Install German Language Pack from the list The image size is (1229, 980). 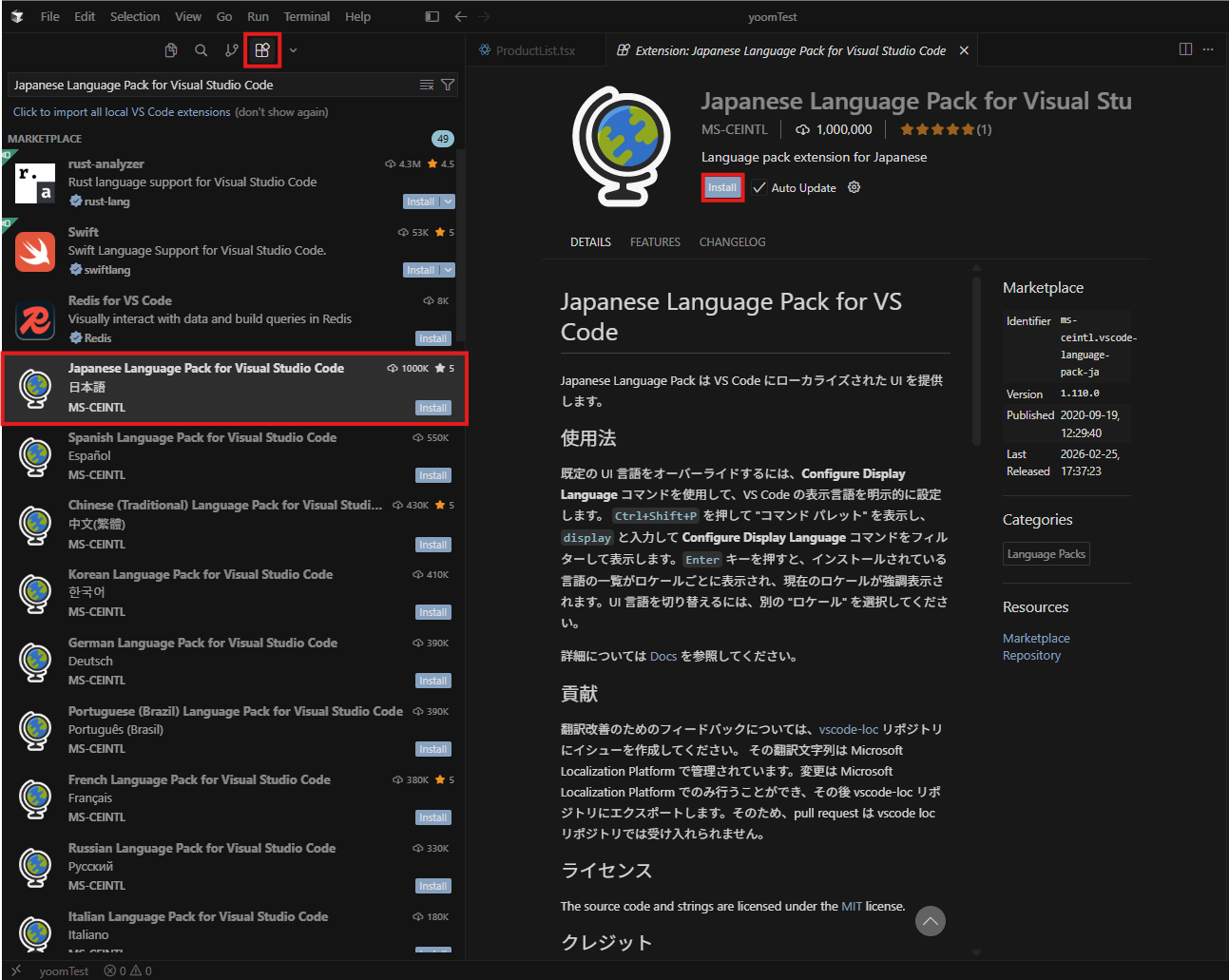(433, 681)
